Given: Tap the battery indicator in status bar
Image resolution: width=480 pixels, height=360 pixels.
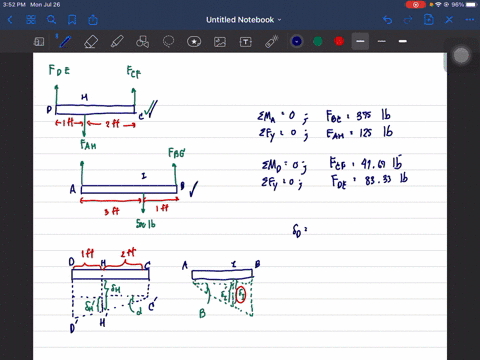Looking at the screenshot, I should tap(471, 5).
